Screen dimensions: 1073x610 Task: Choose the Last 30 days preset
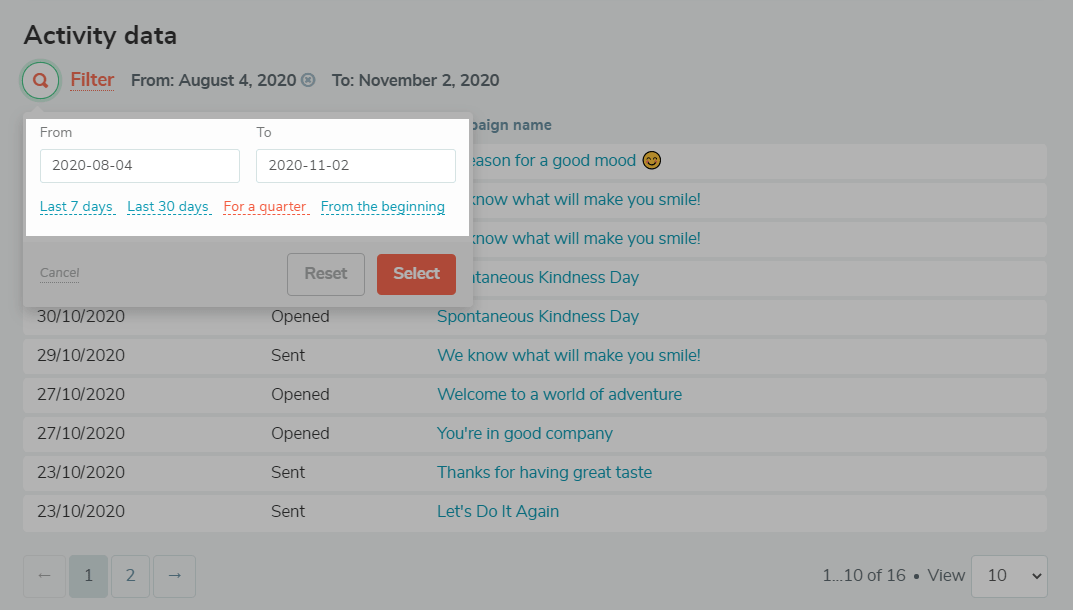tap(168, 207)
